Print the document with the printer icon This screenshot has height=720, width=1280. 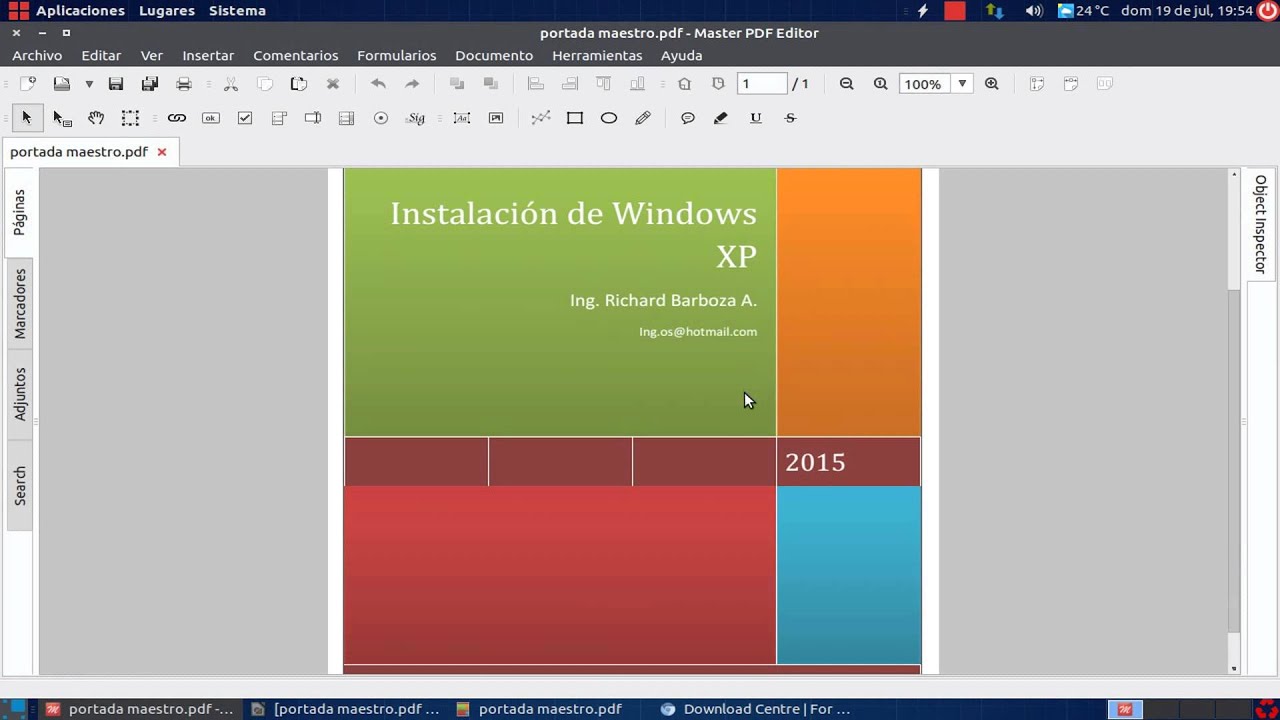(184, 84)
